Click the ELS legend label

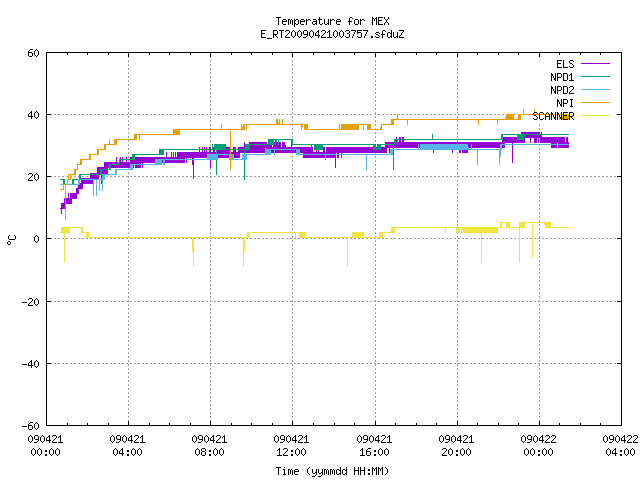[565, 64]
